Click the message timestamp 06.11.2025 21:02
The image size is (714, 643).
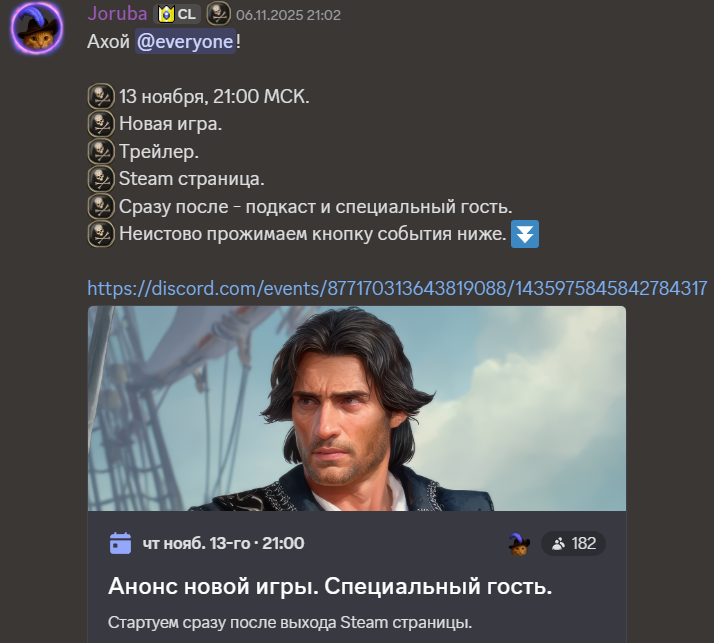tap(288, 15)
